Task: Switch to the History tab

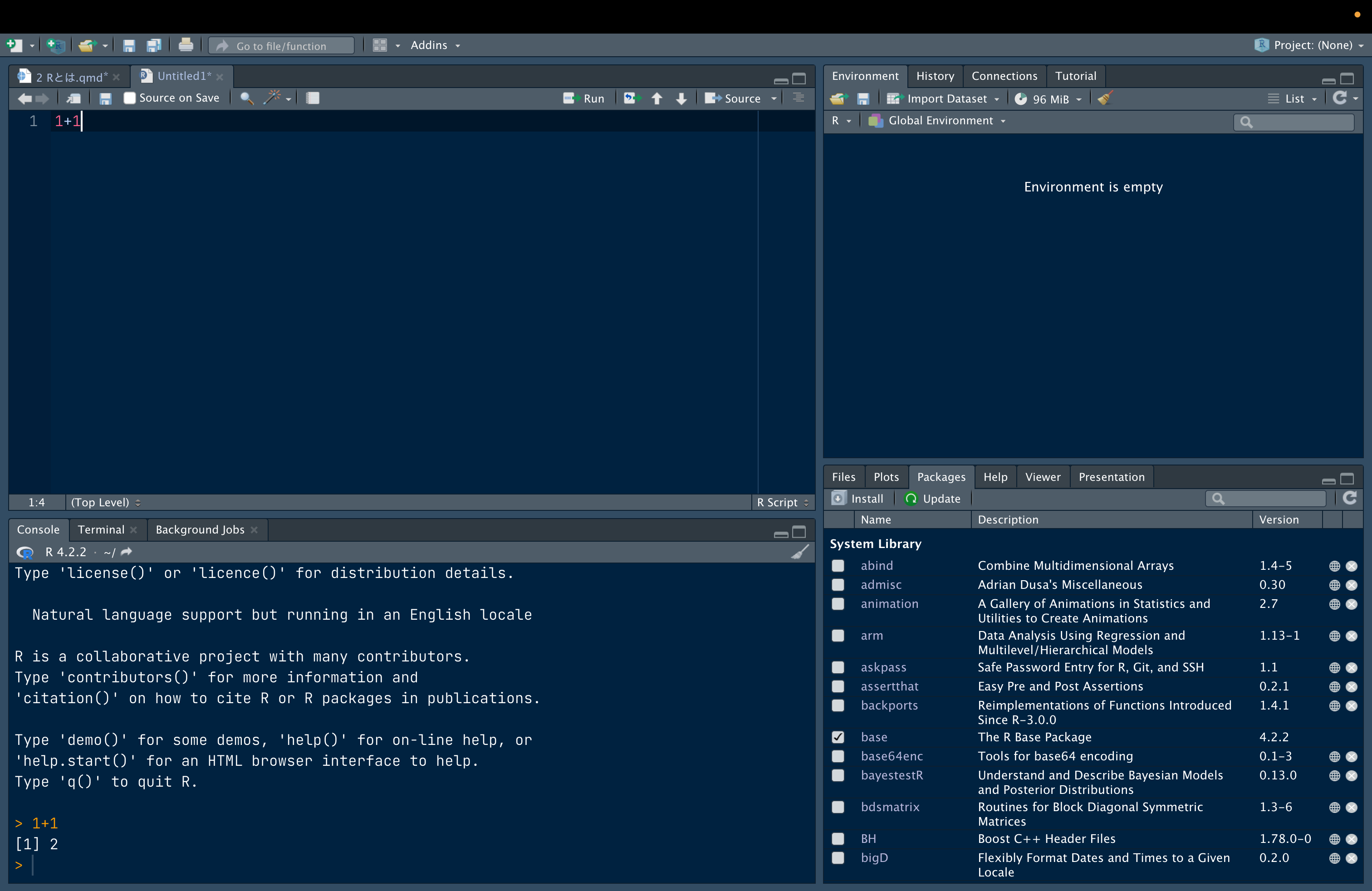Action: pos(935,76)
